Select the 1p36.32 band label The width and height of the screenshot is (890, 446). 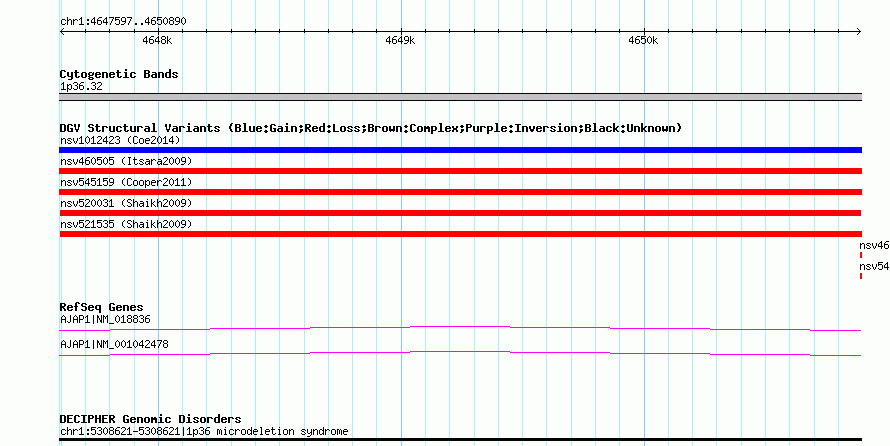tap(81, 87)
